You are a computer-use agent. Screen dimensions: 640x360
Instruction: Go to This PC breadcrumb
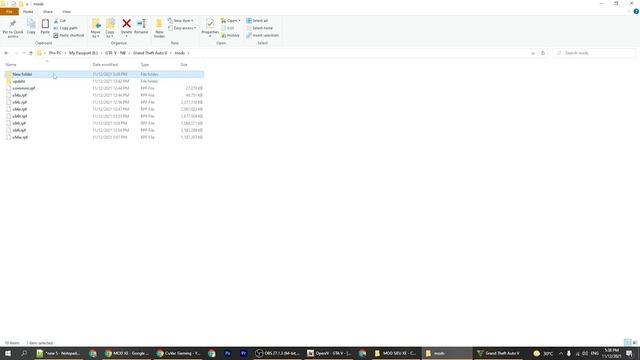55,53
